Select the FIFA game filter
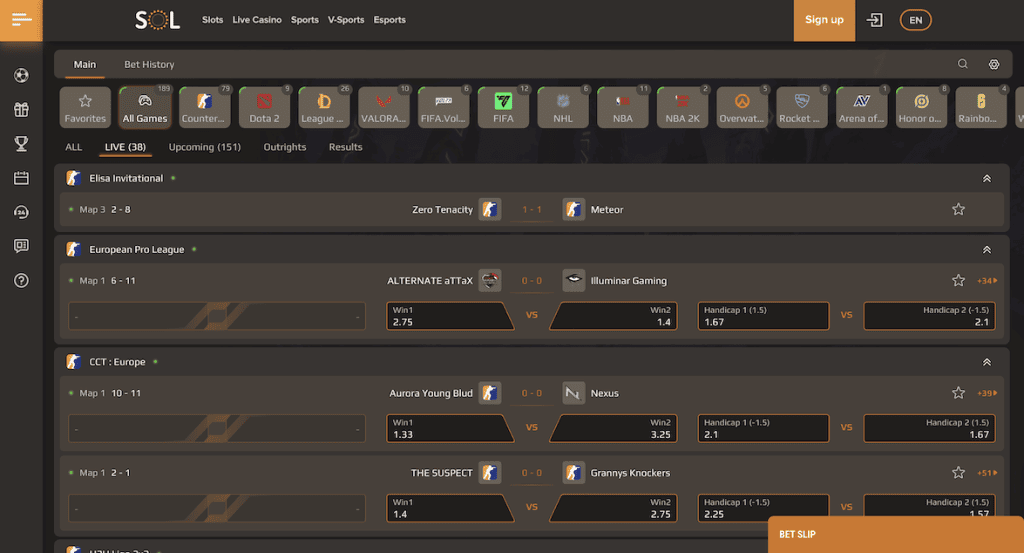This screenshot has width=1024, height=553. pyautogui.click(x=504, y=107)
